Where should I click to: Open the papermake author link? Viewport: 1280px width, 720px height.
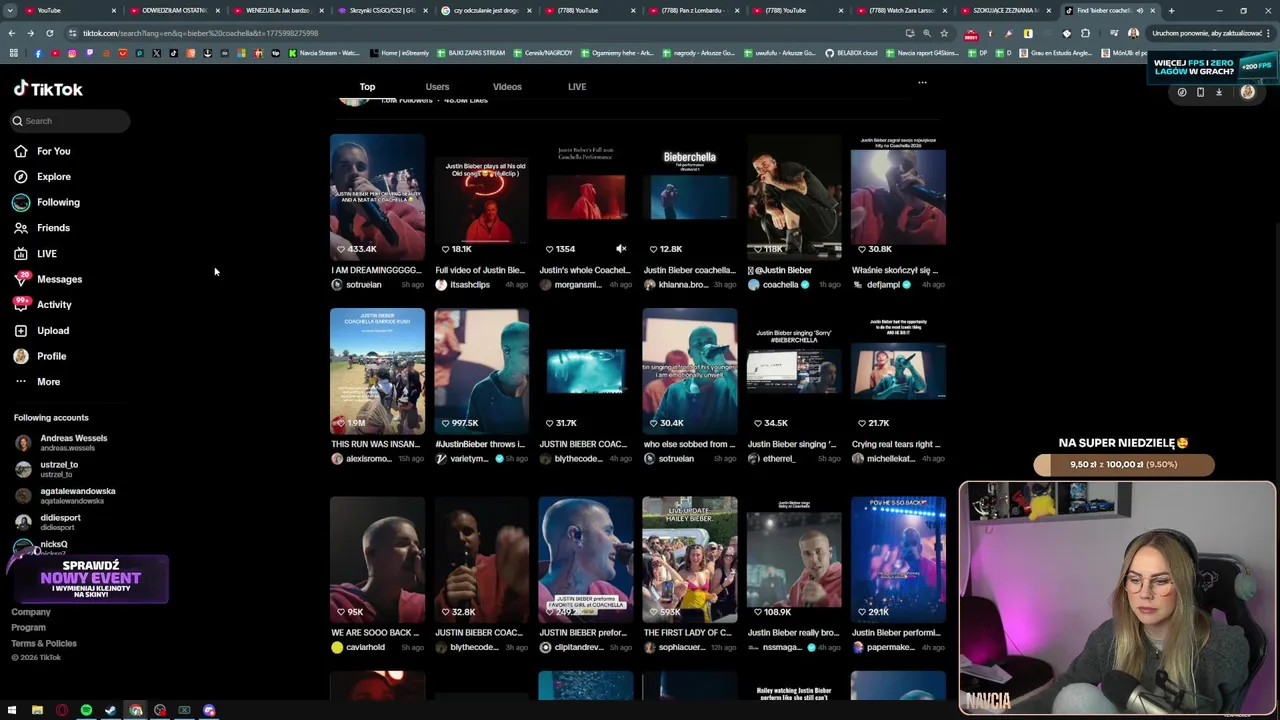(x=890, y=648)
